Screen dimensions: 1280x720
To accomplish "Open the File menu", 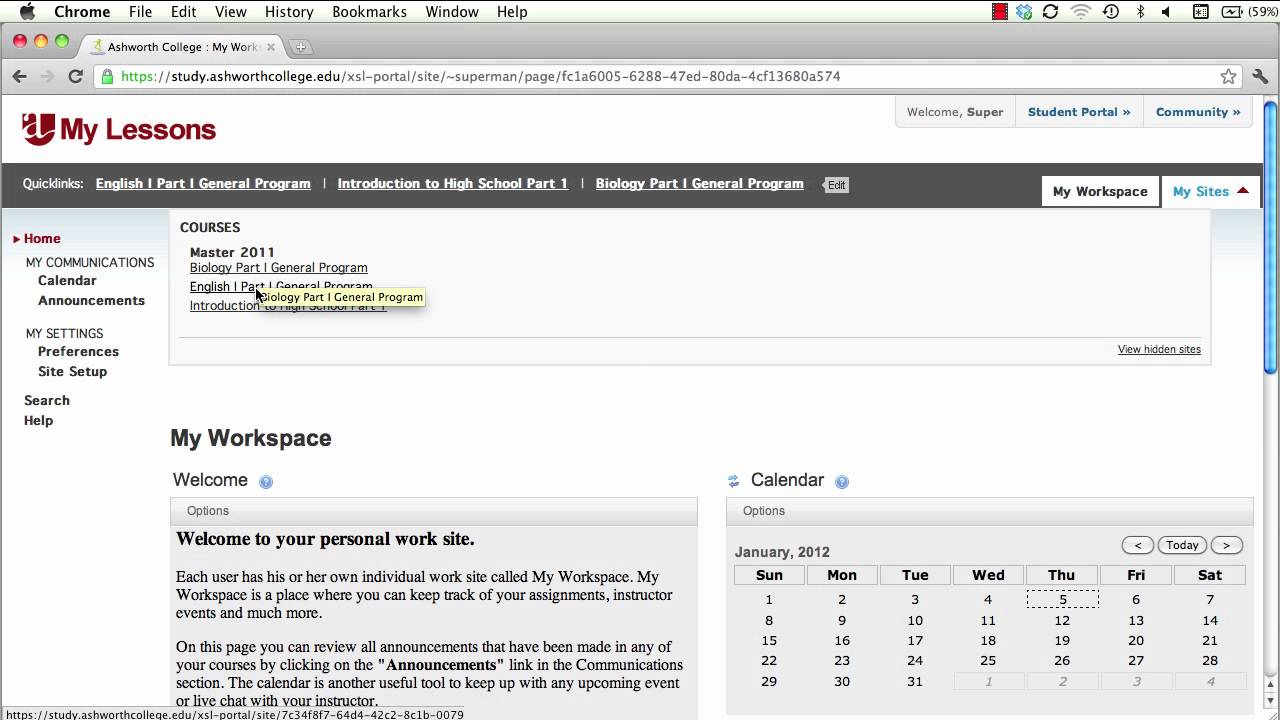I will coord(141,12).
